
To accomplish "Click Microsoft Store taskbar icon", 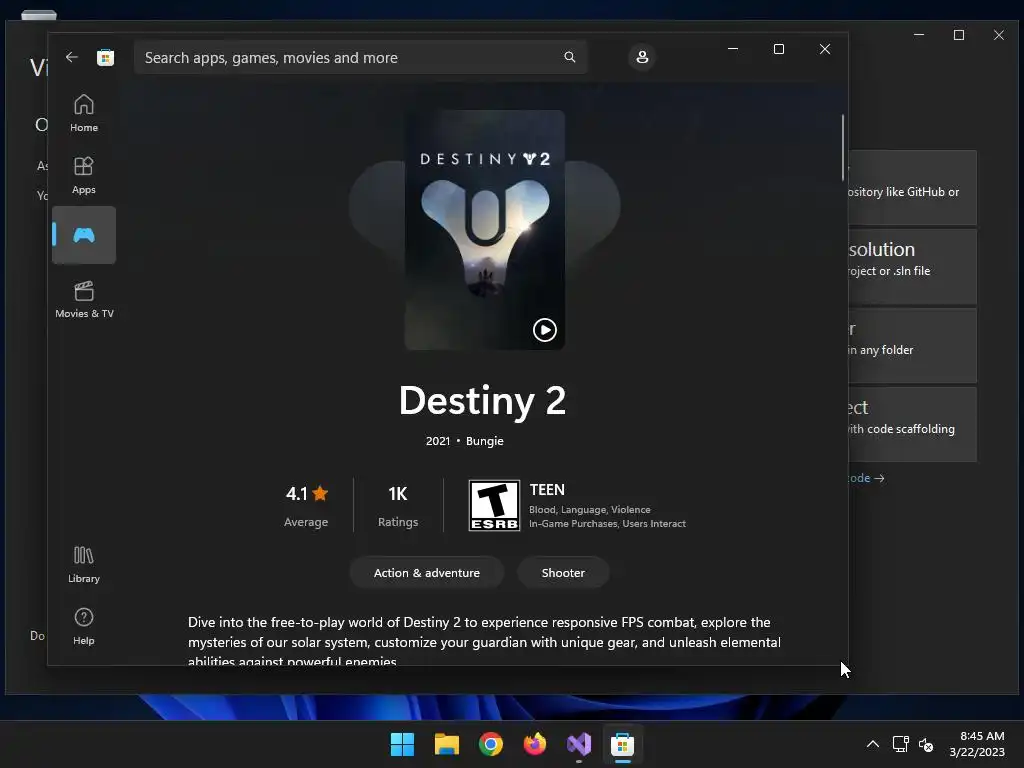I will point(622,744).
